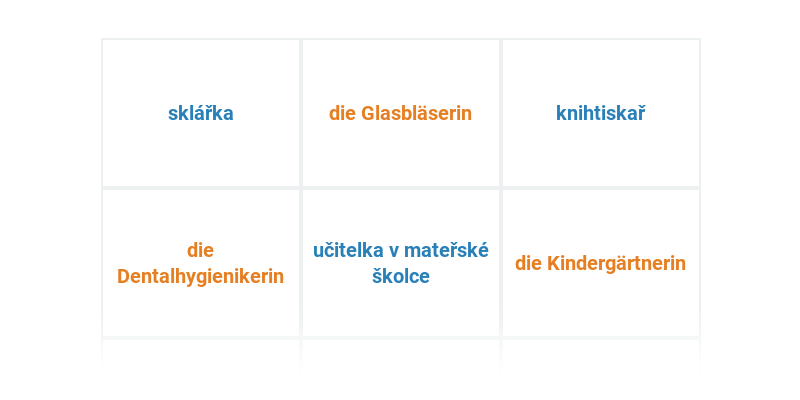Click the orange text die Kindergärtnerin
This screenshot has width=800, height=400.
tap(600, 263)
